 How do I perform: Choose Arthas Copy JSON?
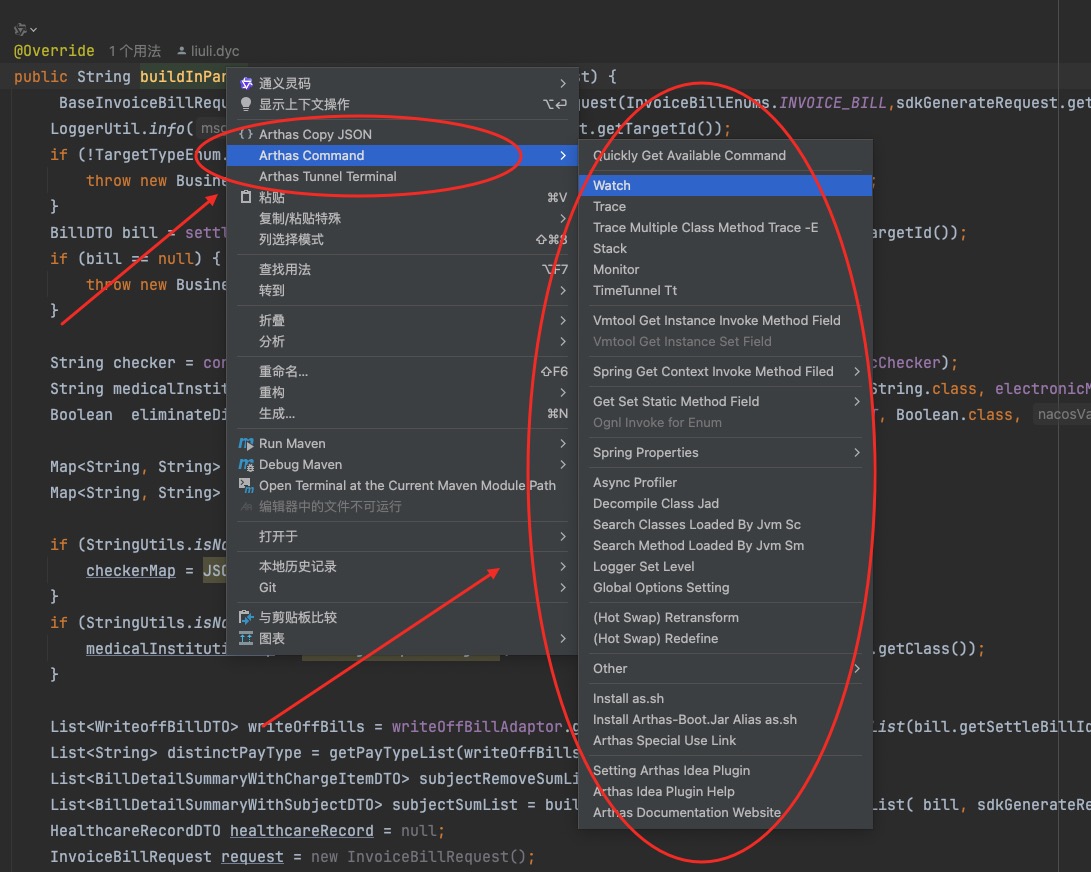point(402,134)
